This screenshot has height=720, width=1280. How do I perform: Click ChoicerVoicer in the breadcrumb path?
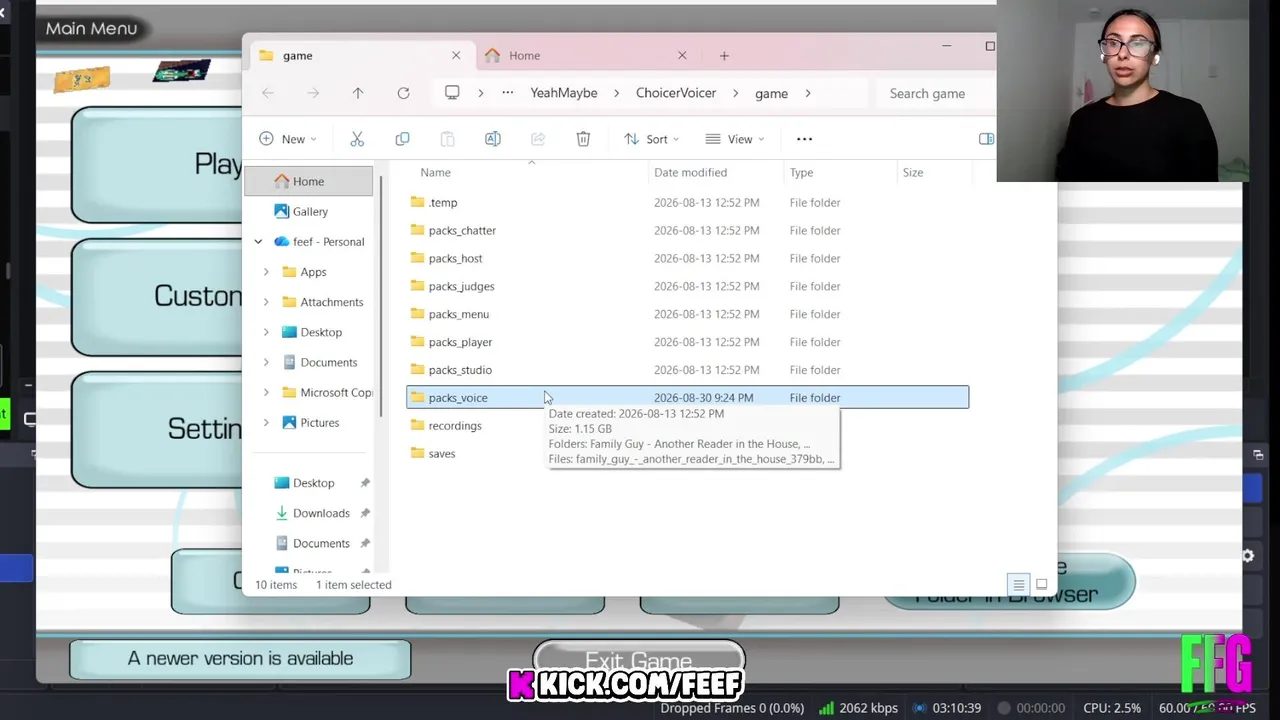click(x=676, y=93)
